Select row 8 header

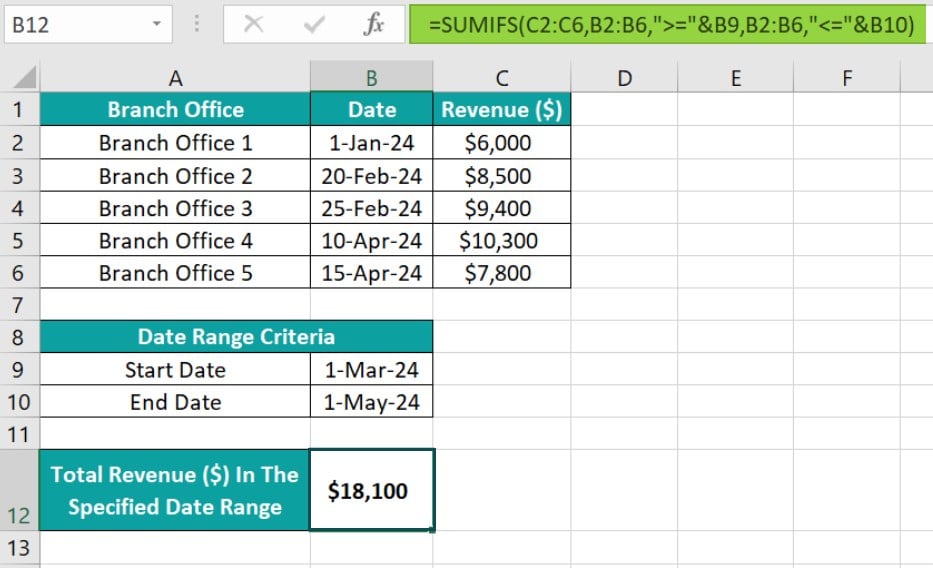pos(19,337)
